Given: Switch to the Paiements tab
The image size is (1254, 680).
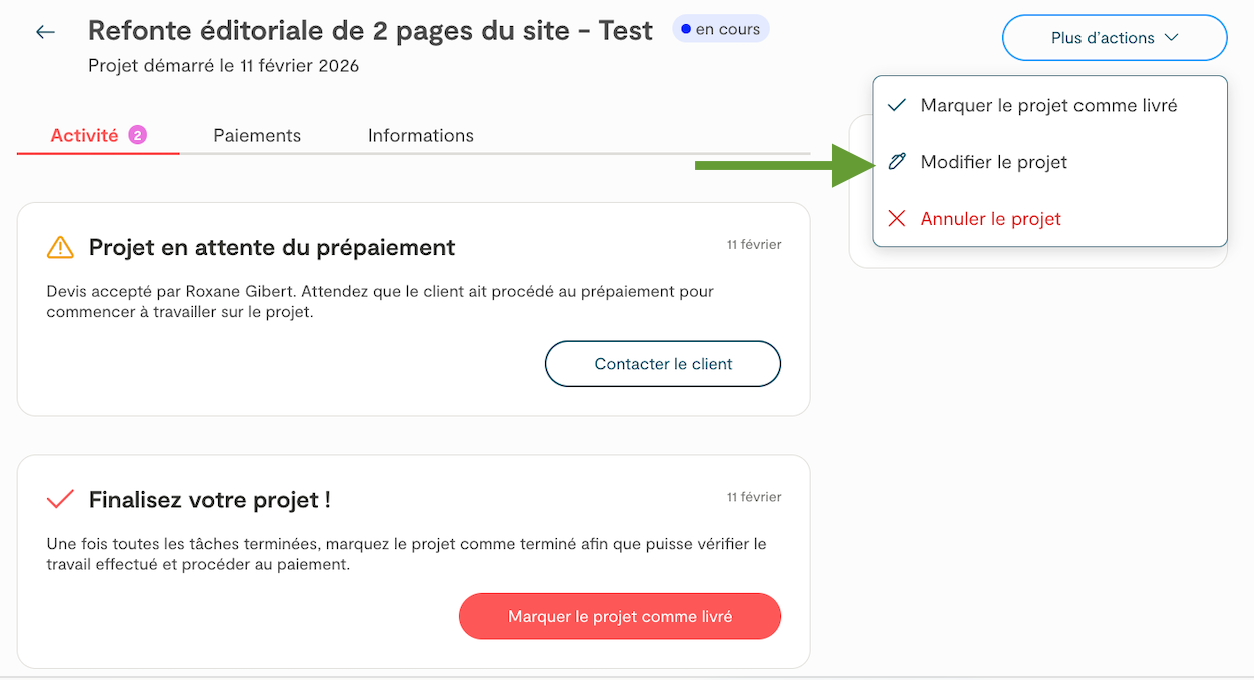Looking at the screenshot, I should click(x=257, y=135).
